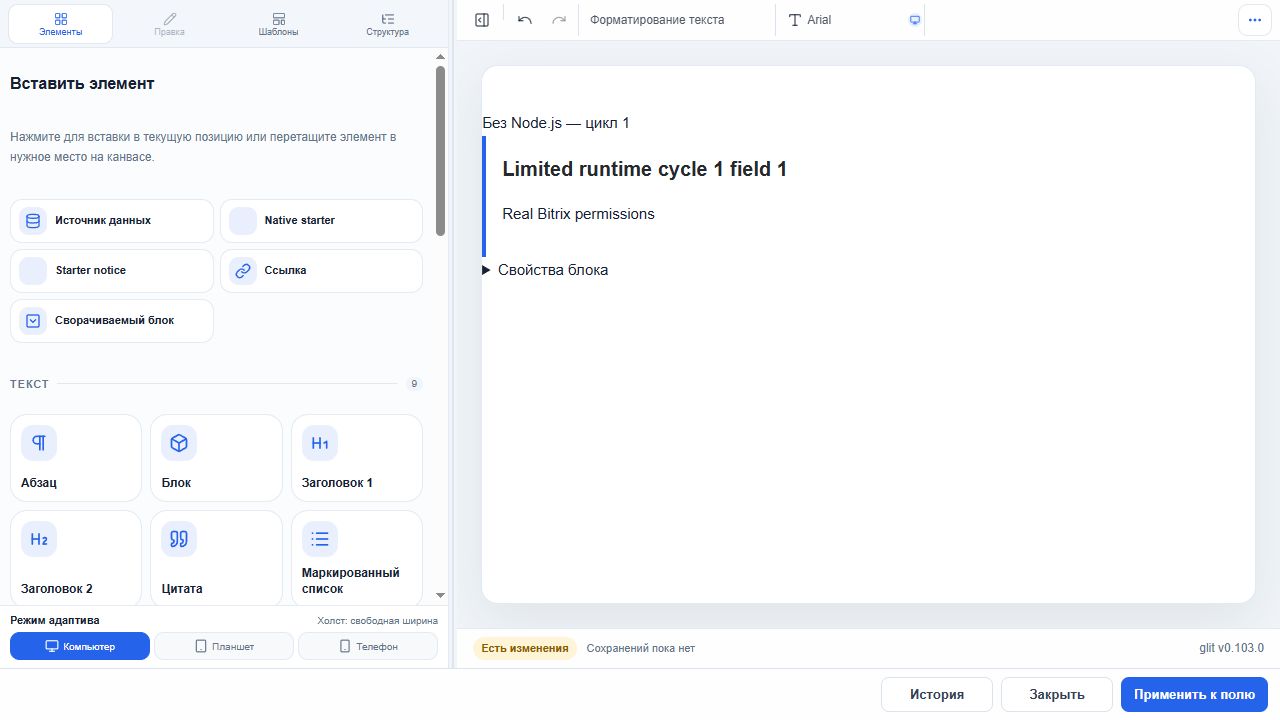1280x720 pixels.
Task: Click the Применить к полю button
Action: (x=1194, y=695)
